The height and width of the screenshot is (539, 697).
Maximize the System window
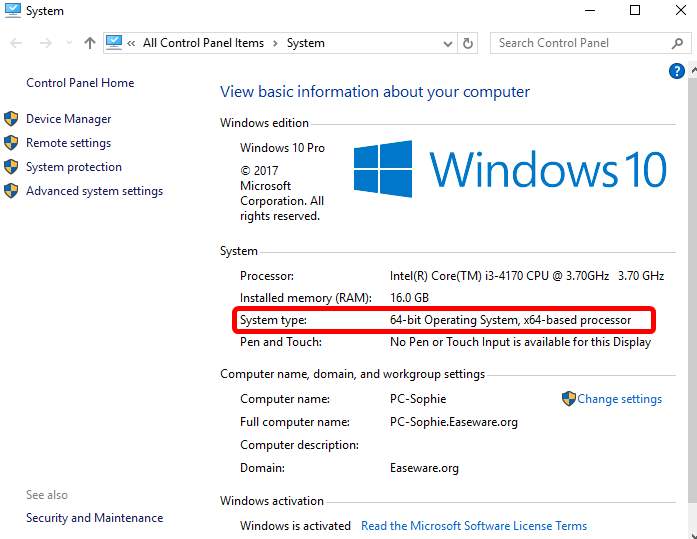(x=635, y=10)
